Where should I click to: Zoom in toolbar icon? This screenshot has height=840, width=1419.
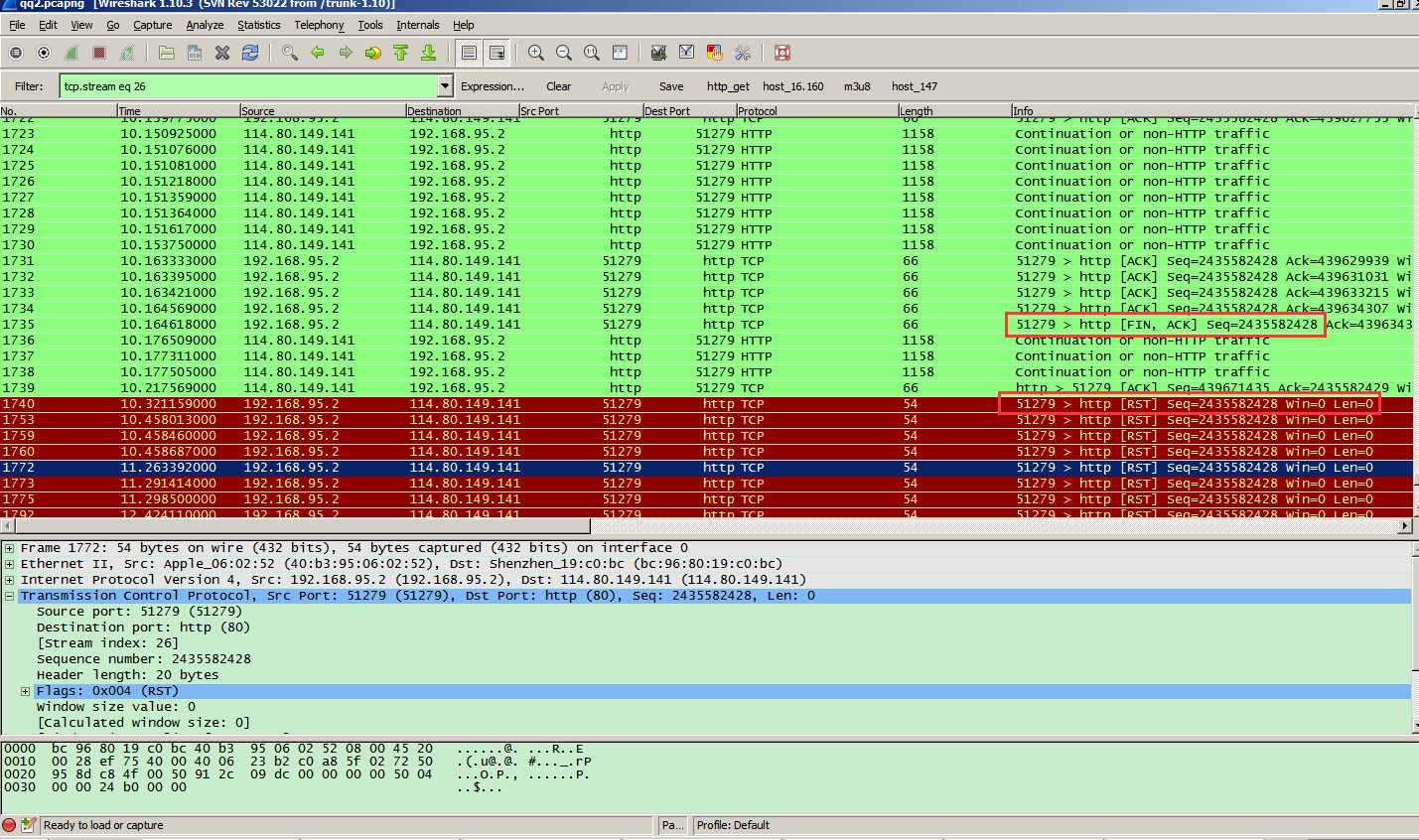tap(536, 53)
